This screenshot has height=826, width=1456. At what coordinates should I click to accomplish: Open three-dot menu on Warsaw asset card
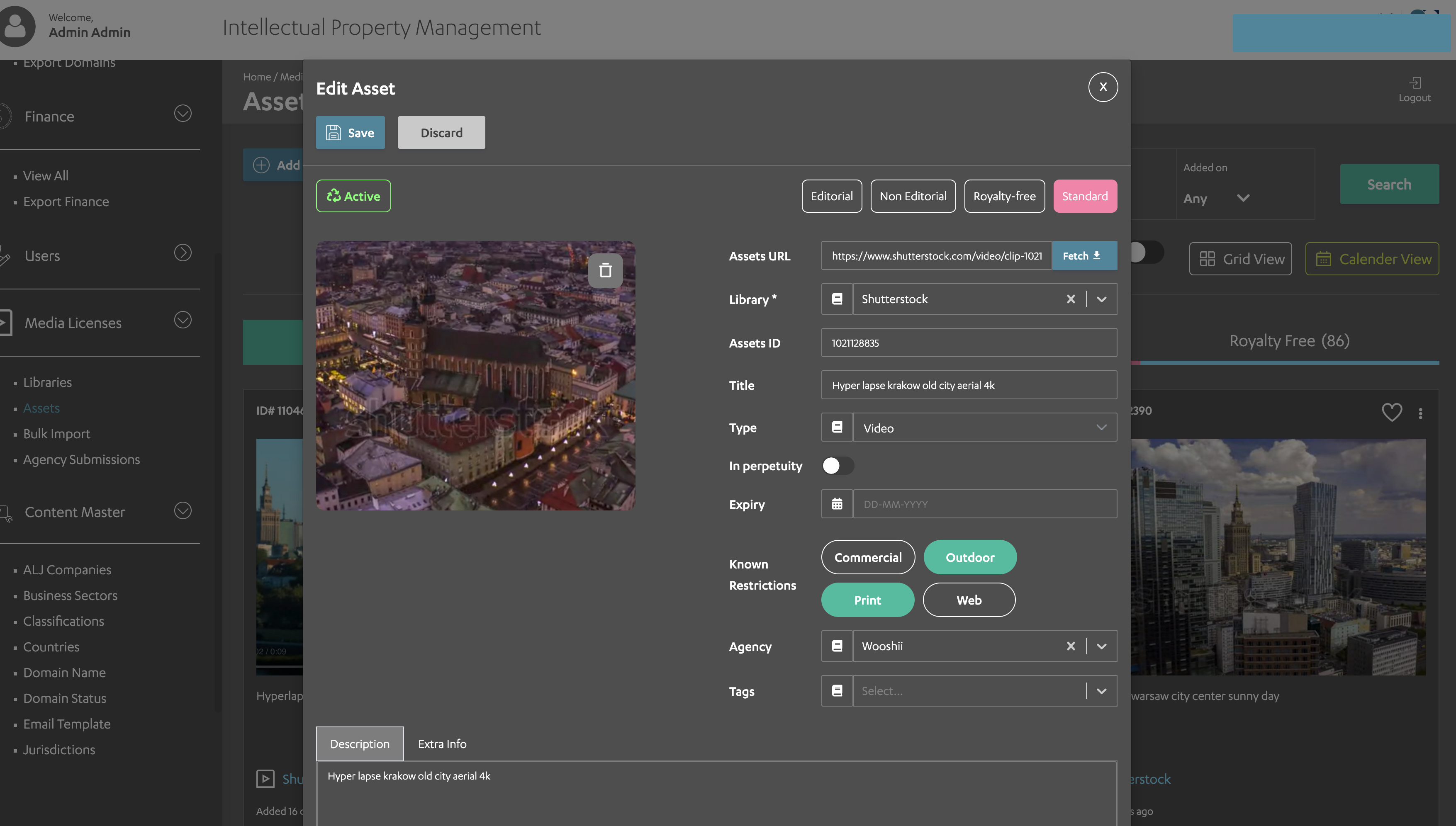tap(1420, 413)
